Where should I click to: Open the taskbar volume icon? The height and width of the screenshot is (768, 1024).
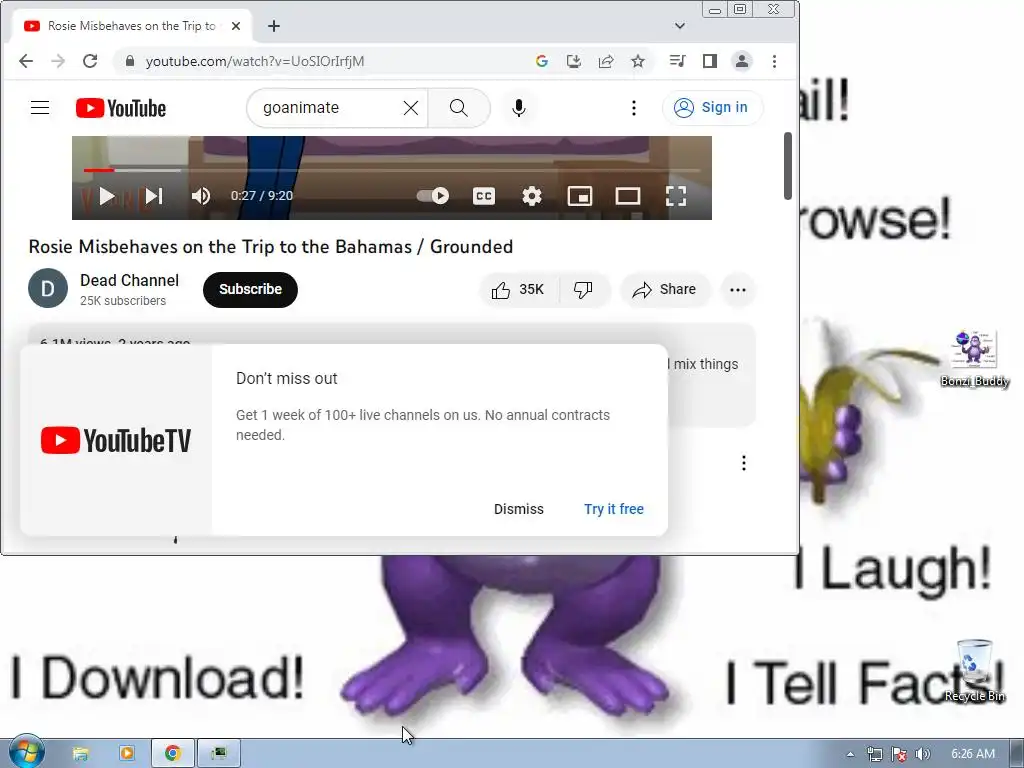click(x=923, y=754)
